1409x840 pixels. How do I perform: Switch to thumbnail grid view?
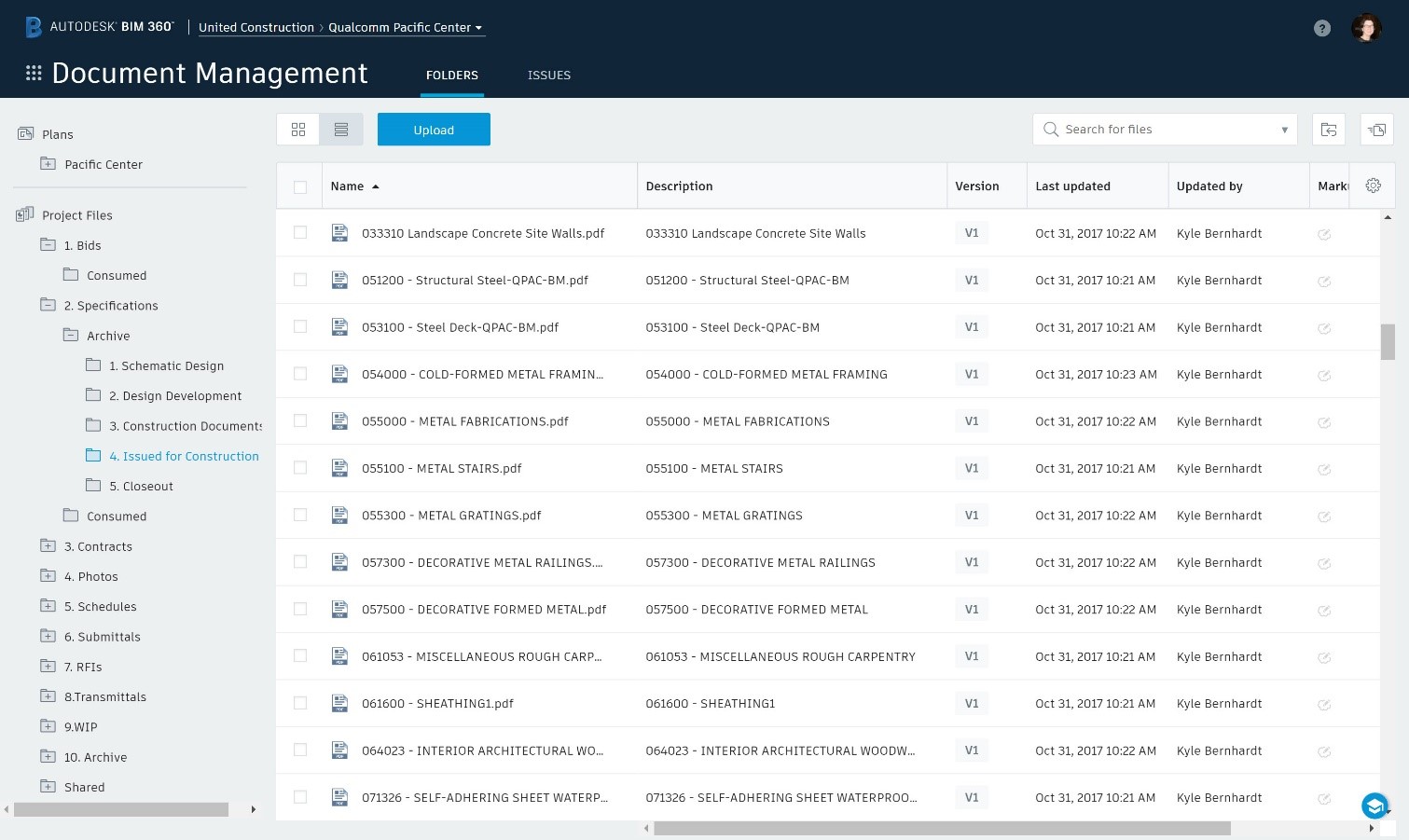pyautogui.click(x=298, y=130)
